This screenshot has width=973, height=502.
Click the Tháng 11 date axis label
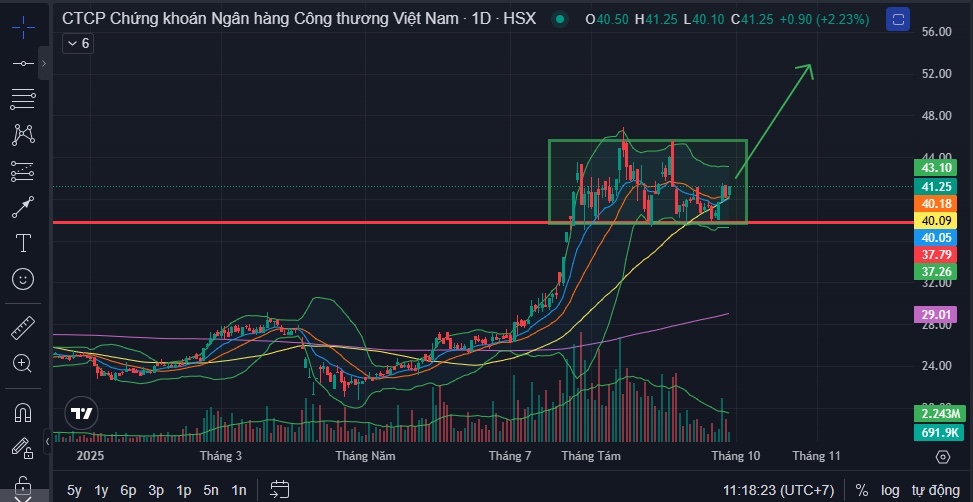point(817,456)
